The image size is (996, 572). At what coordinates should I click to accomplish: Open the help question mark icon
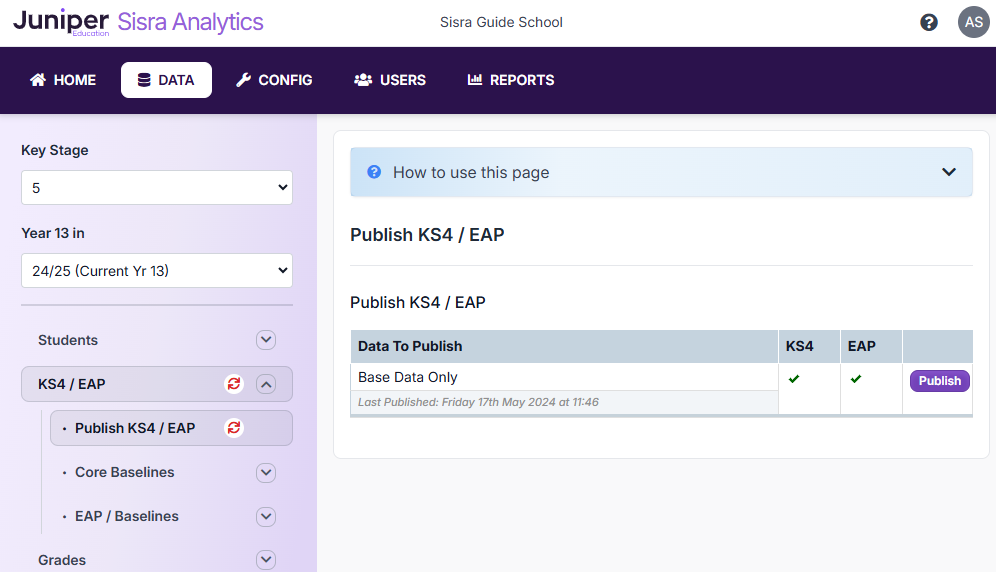pyautogui.click(x=929, y=23)
